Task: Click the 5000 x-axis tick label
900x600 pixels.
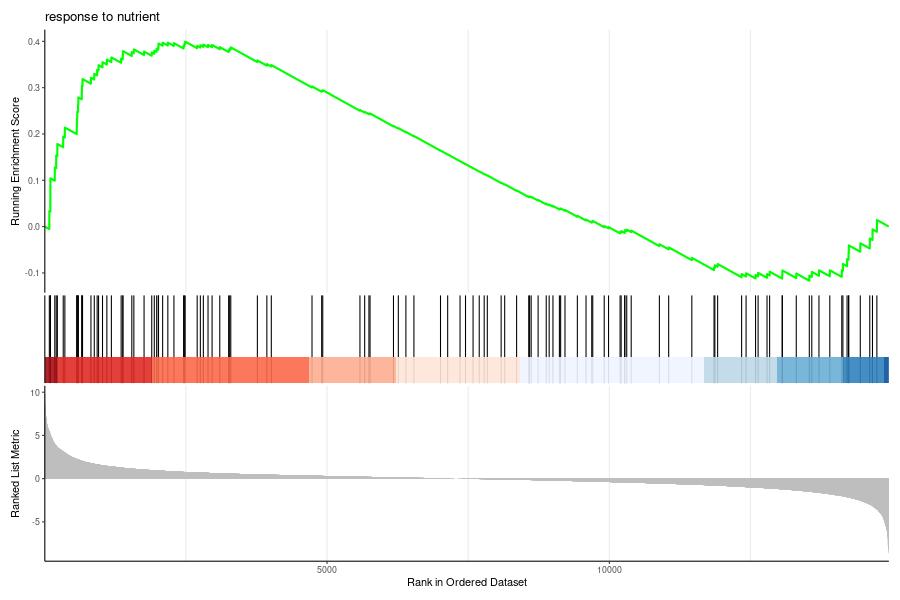Action: coord(327,570)
